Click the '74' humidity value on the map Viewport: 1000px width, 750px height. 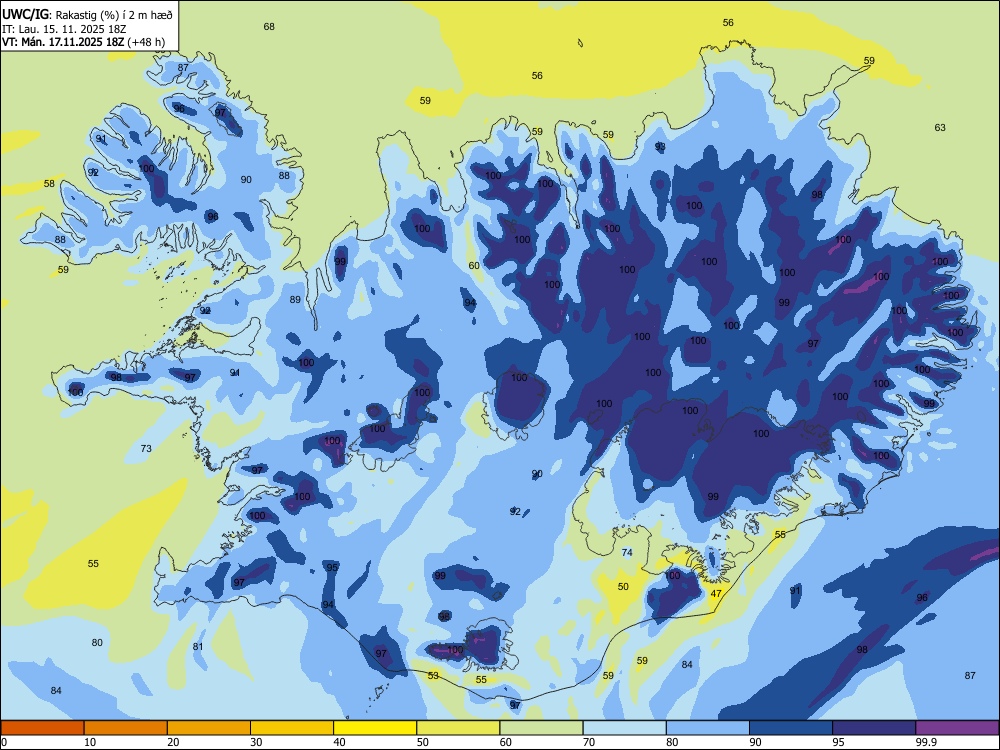click(x=627, y=553)
